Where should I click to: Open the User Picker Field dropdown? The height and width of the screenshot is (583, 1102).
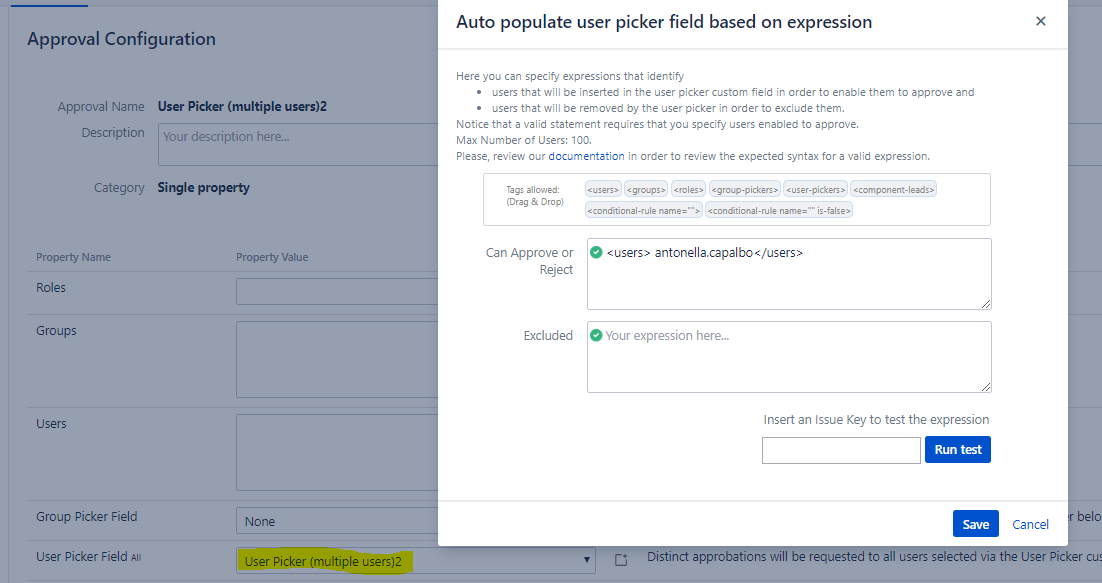[415, 561]
